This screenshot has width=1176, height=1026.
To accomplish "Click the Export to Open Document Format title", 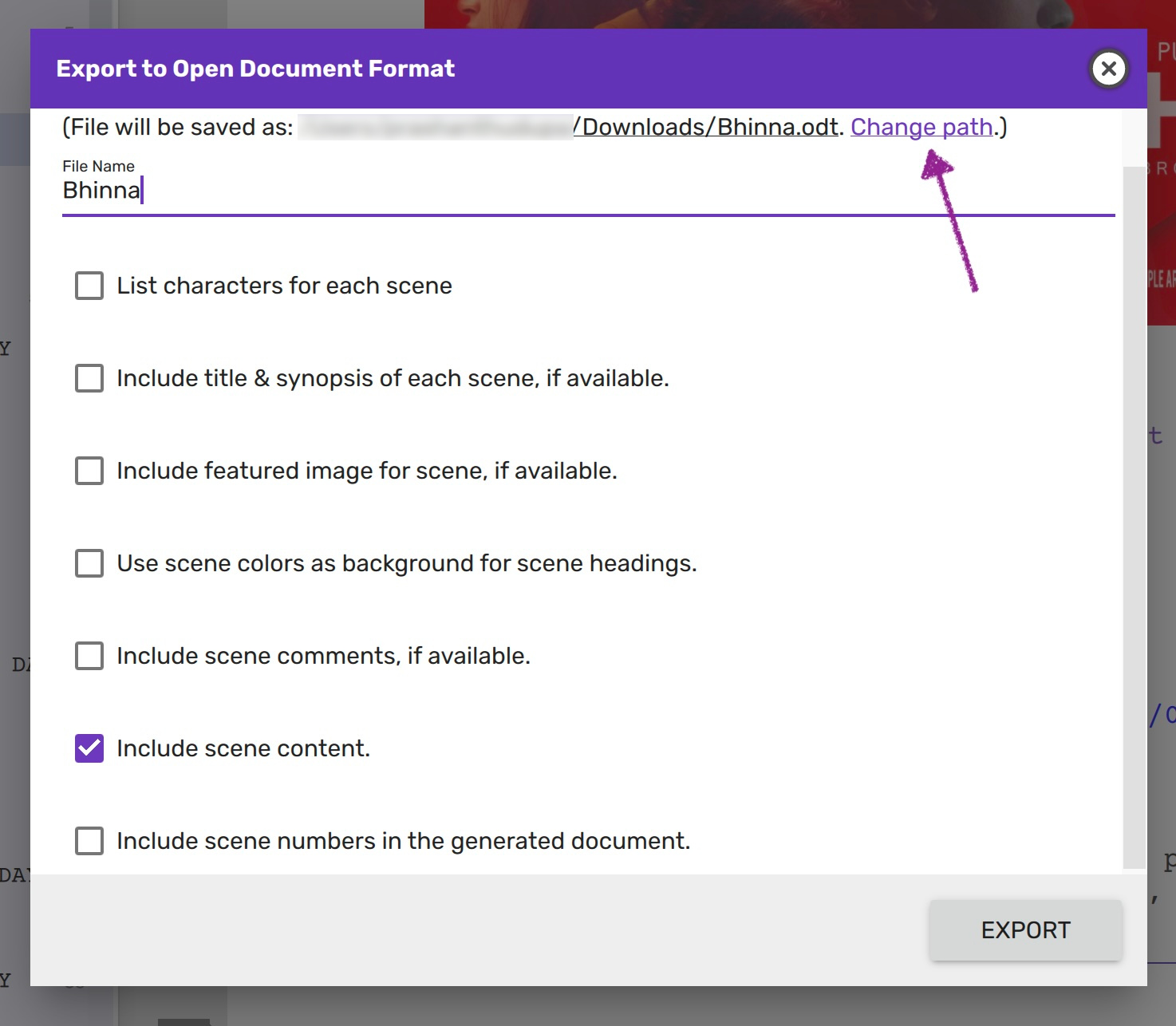I will (255, 69).
